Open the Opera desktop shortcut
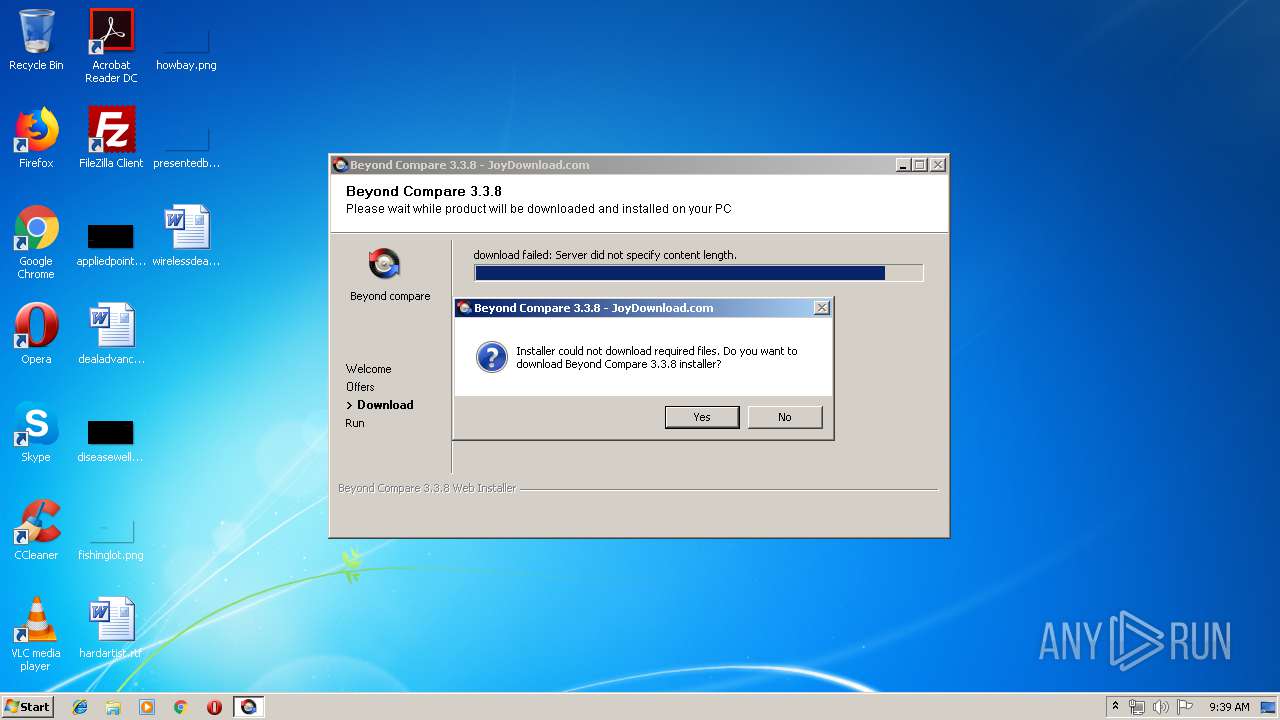 tap(36, 334)
